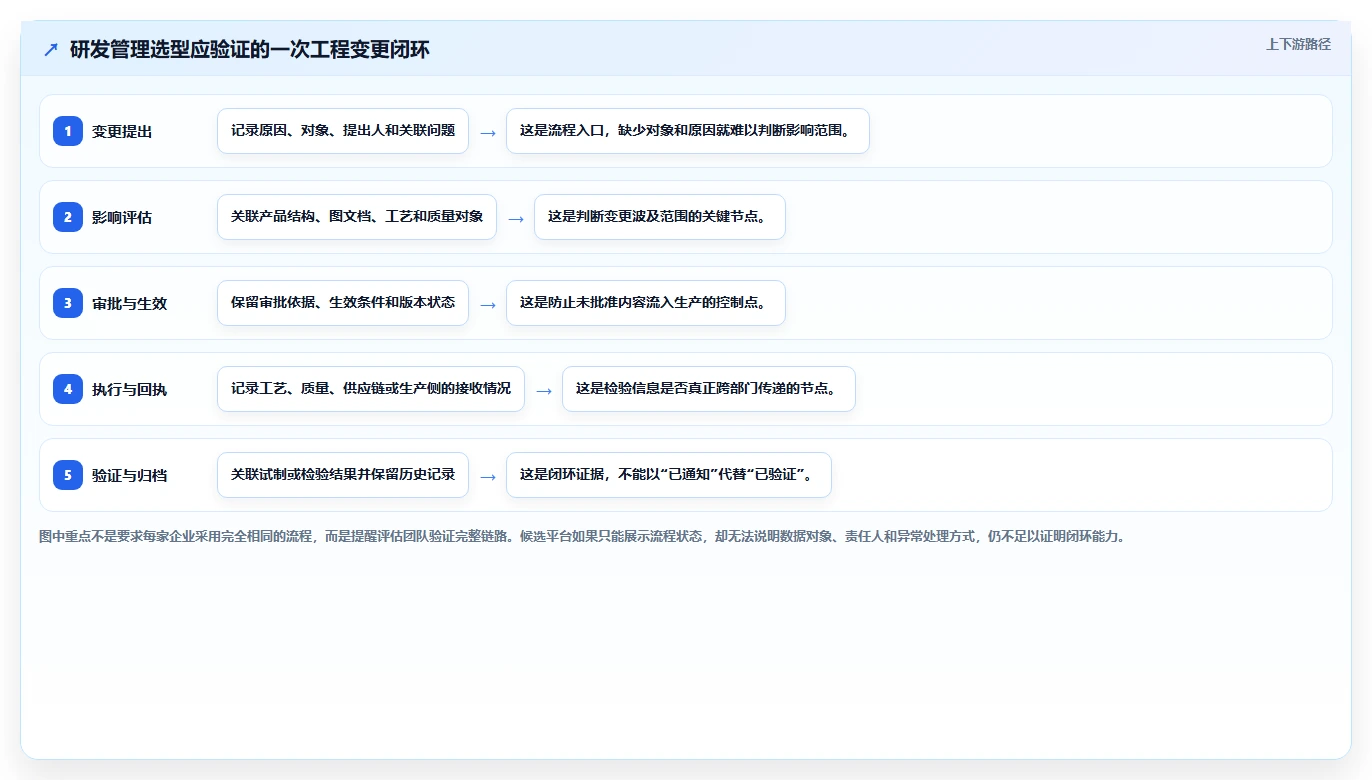
Task: Click the note 这是检验信息是否真正跨部门传递的节点
Action: tap(709, 389)
